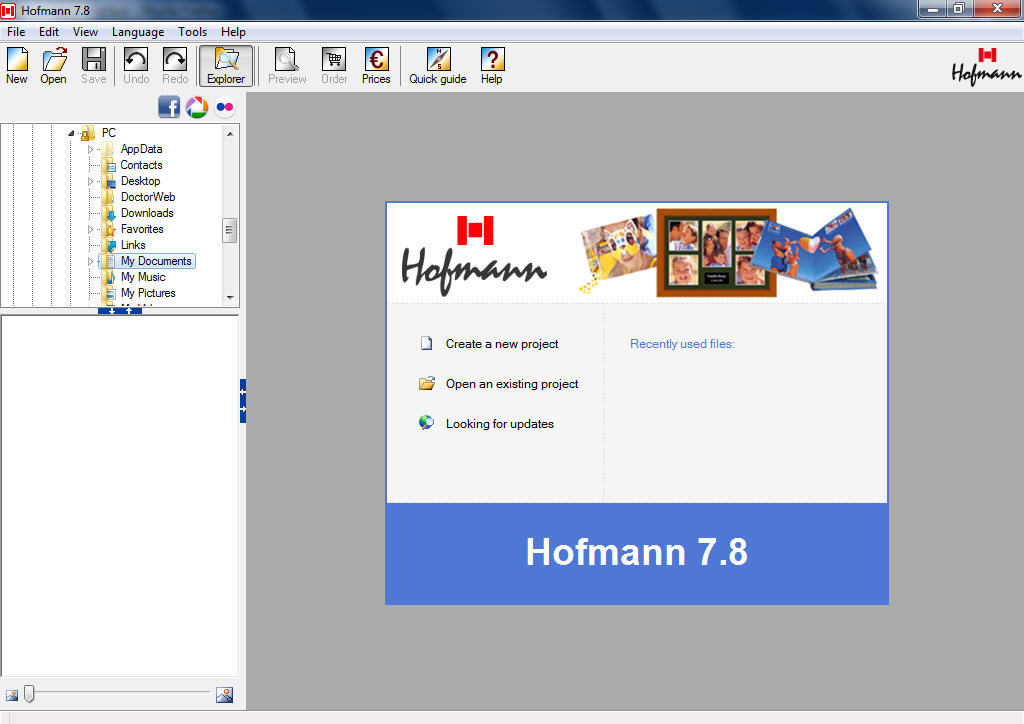Screen dimensions: 1024x724
Task: Click the Picasa import icon
Action: (196, 106)
